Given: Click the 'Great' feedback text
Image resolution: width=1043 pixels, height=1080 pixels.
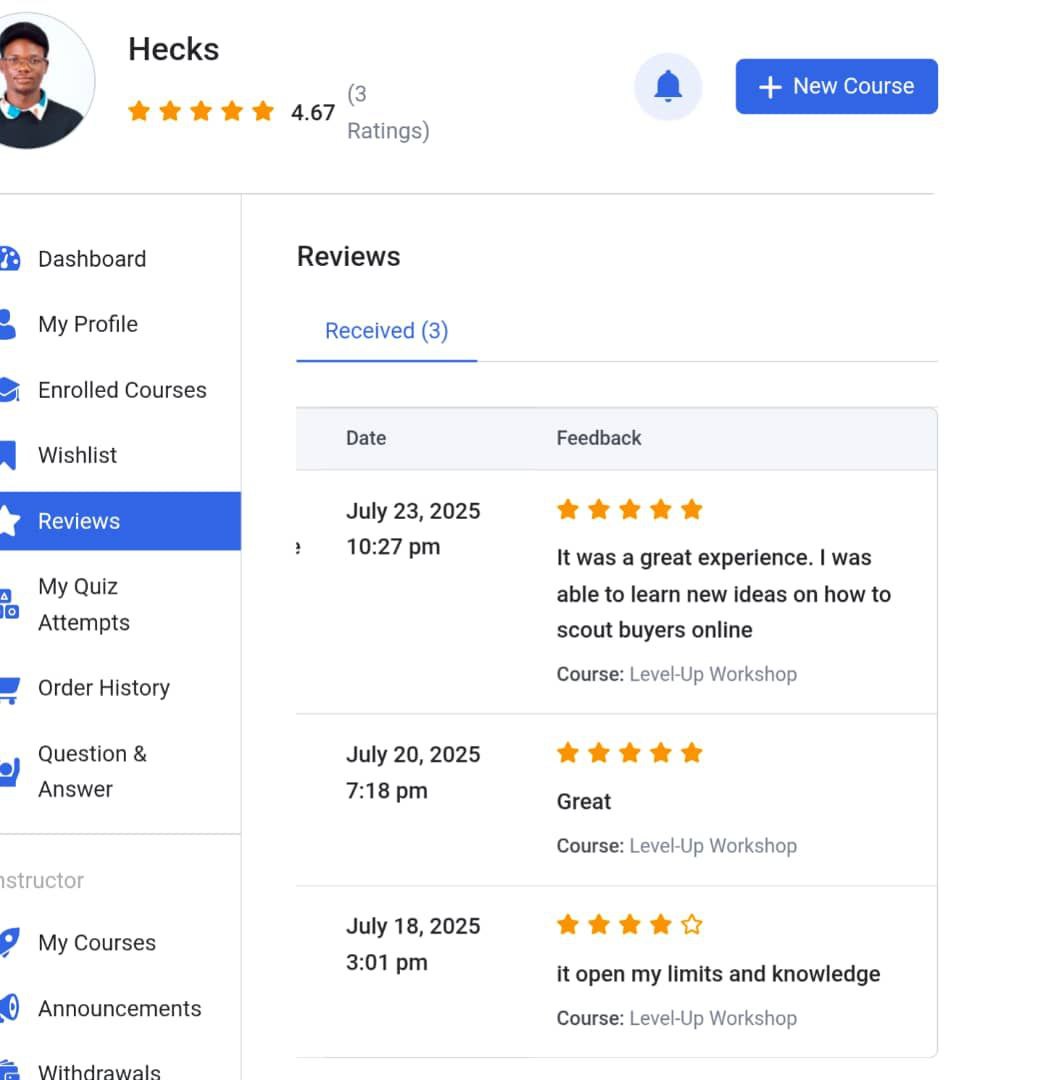Looking at the screenshot, I should [x=584, y=802].
